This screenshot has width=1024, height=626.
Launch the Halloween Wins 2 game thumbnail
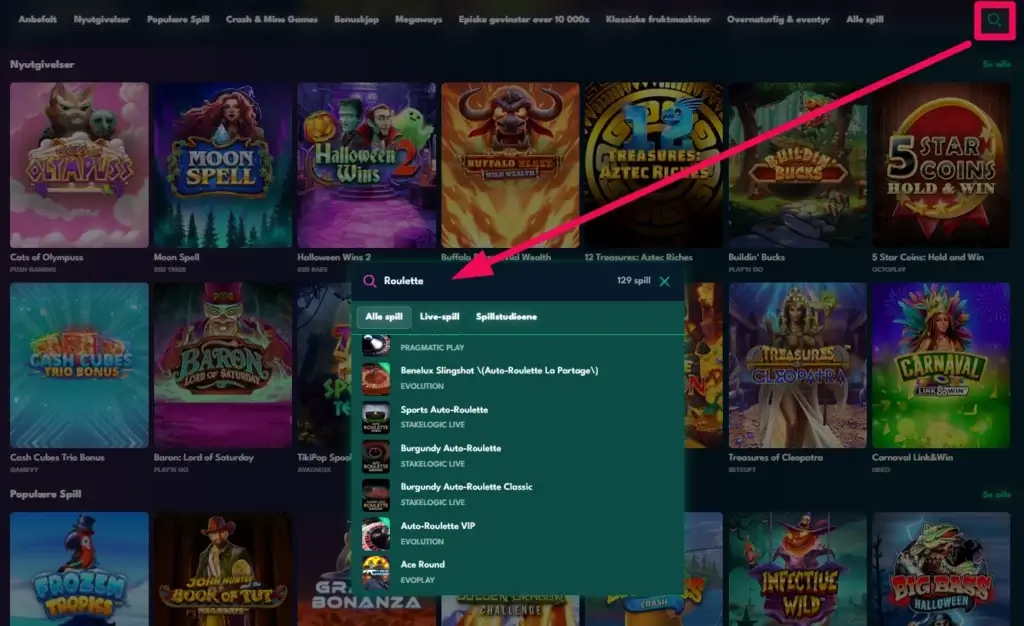(x=366, y=164)
